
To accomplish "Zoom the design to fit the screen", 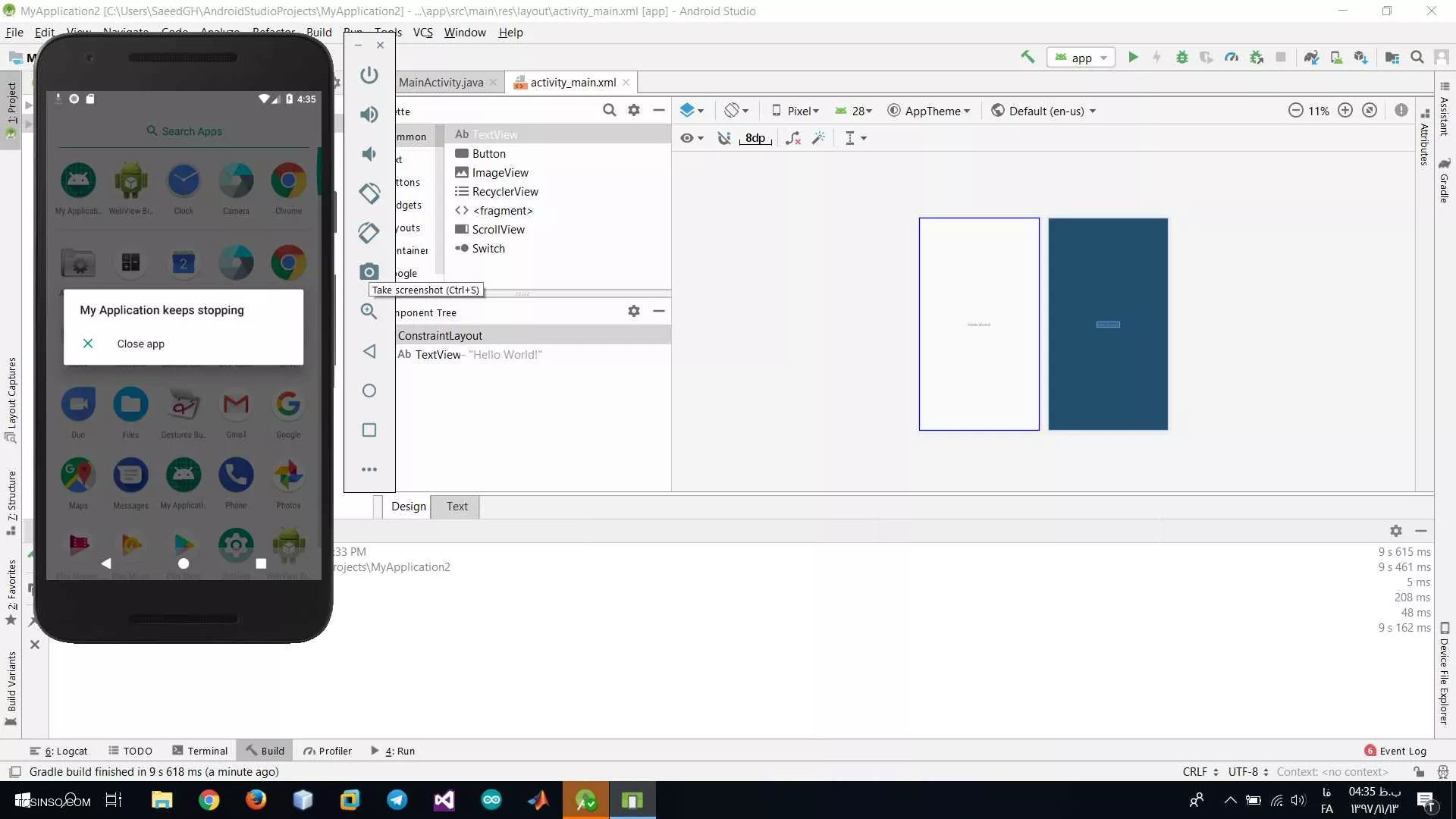I will click(x=1370, y=111).
